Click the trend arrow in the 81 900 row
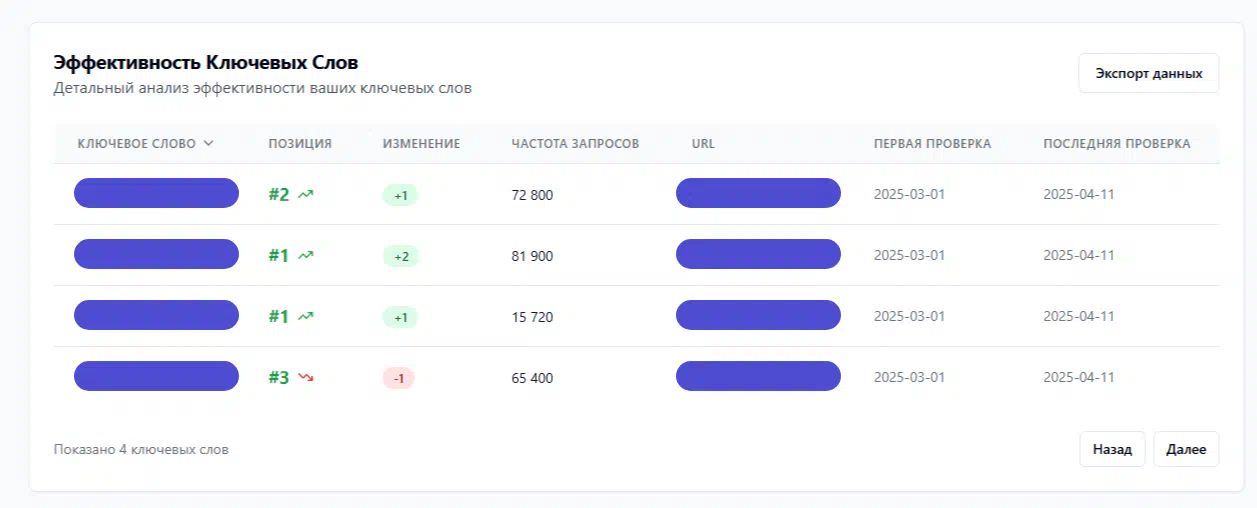The width and height of the screenshot is (1257, 508). pos(306,256)
